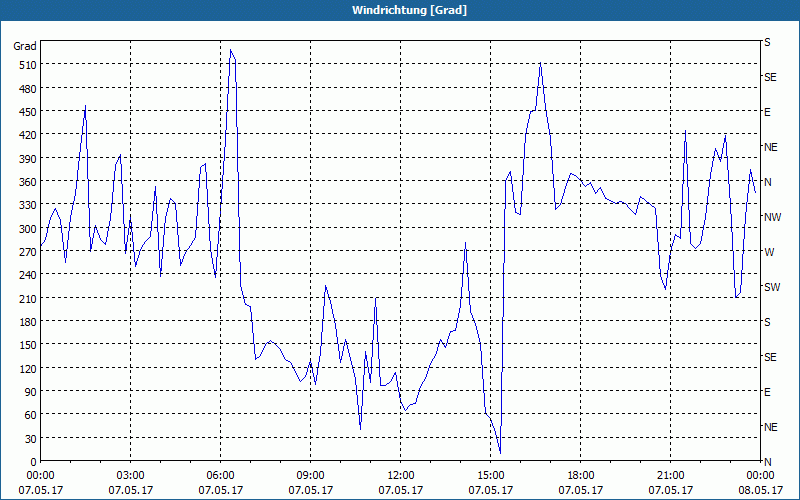Image resolution: width=800 pixels, height=500 pixels.
Task: Click the 15:00 time label
Action: tap(491, 476)
